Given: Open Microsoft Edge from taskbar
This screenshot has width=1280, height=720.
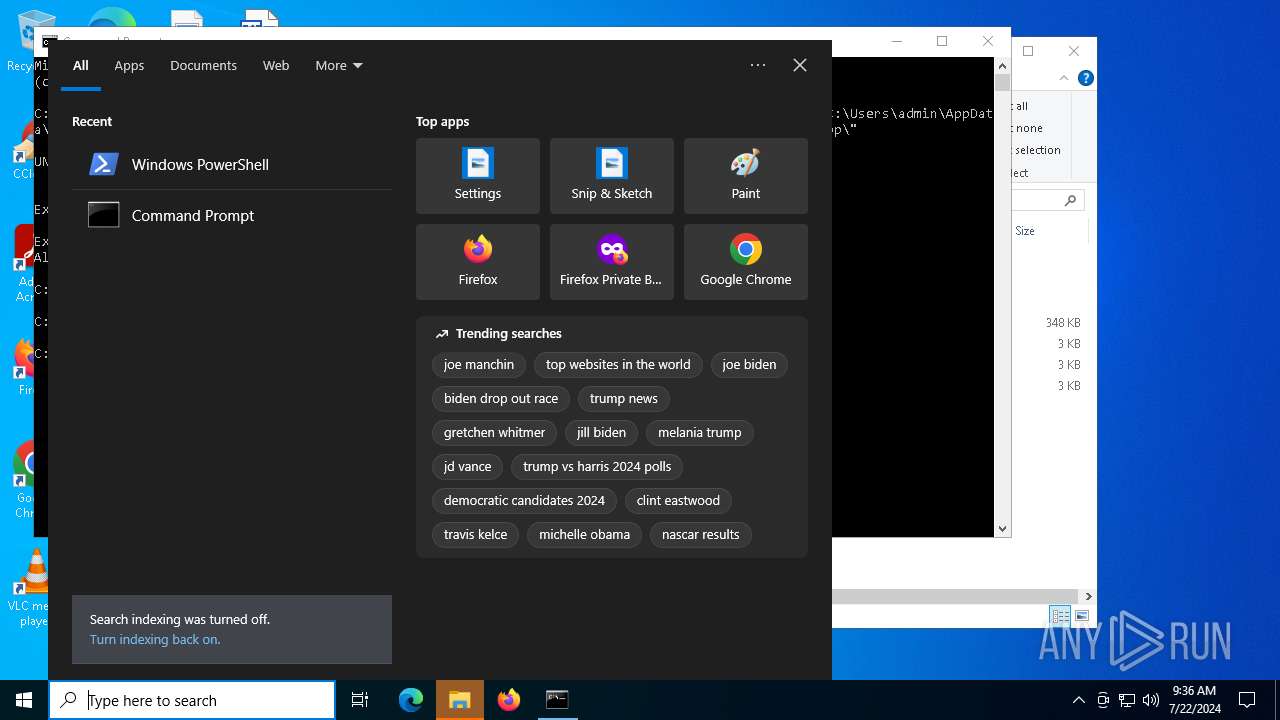Looking at the screenshot, I should 411,700.
